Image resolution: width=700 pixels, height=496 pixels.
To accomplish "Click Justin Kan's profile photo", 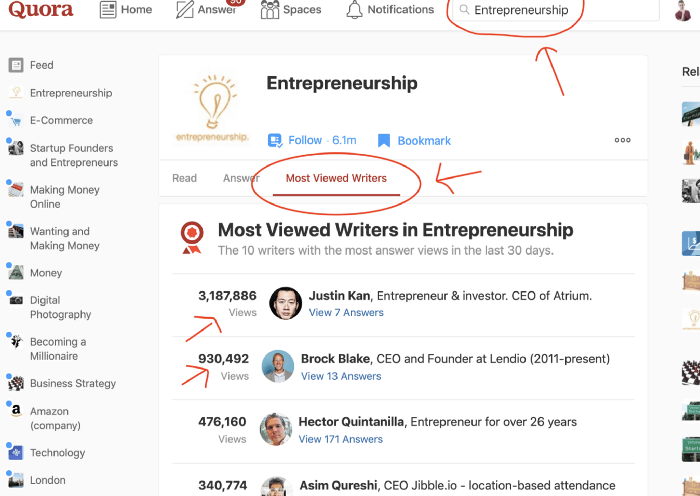I will 285,303.
